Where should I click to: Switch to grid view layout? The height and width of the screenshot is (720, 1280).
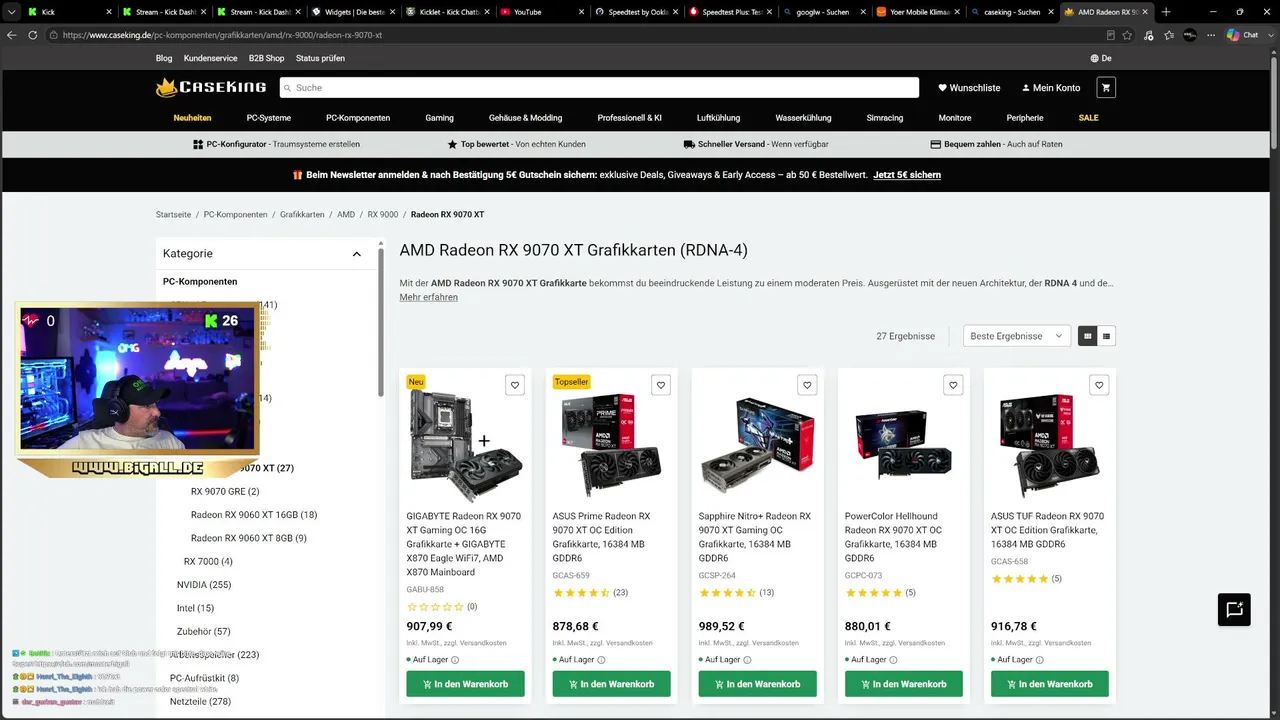pos(1087,336)
